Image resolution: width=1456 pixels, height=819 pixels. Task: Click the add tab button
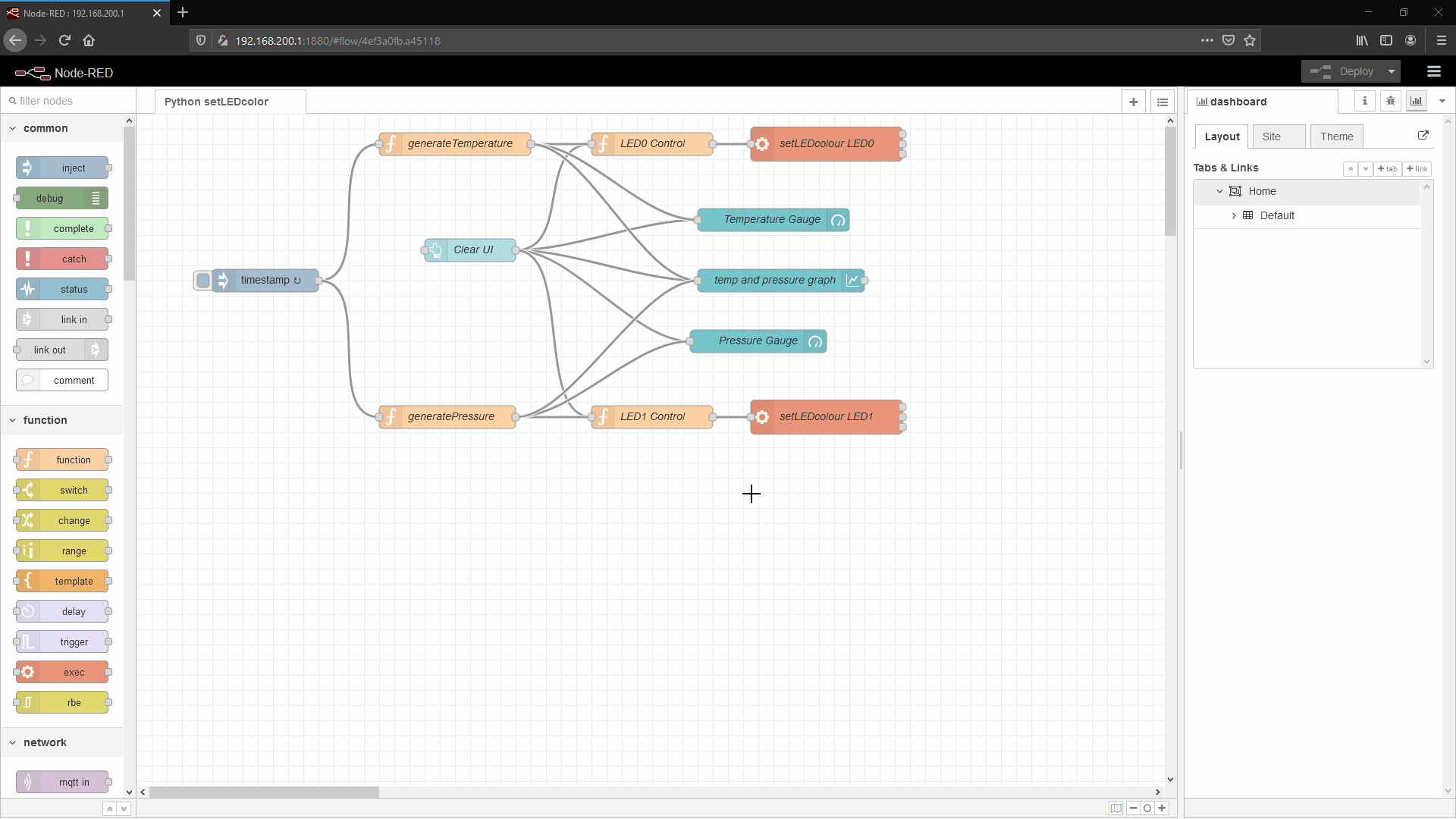point(1387,168)
